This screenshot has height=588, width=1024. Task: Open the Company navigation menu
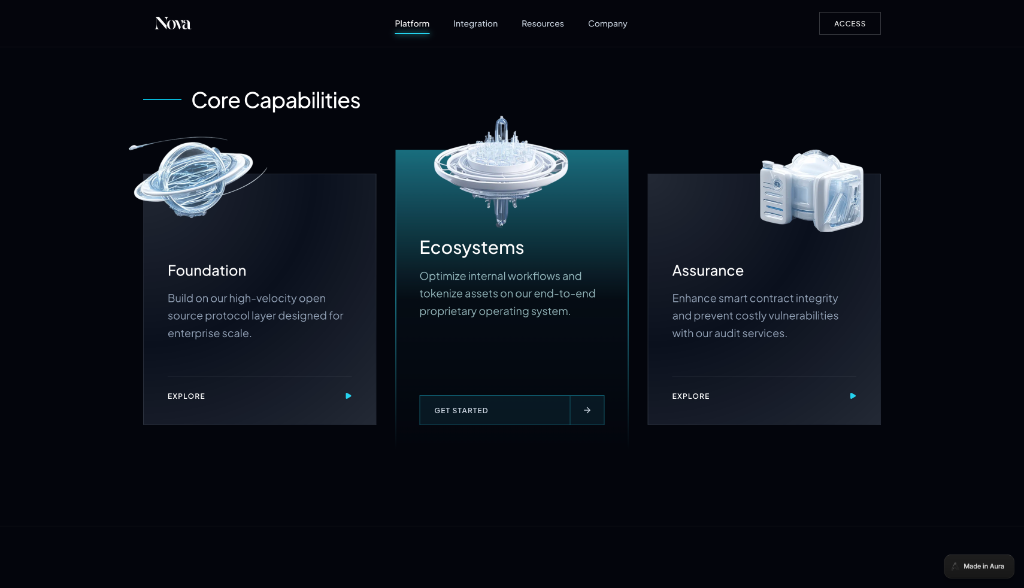607,23
